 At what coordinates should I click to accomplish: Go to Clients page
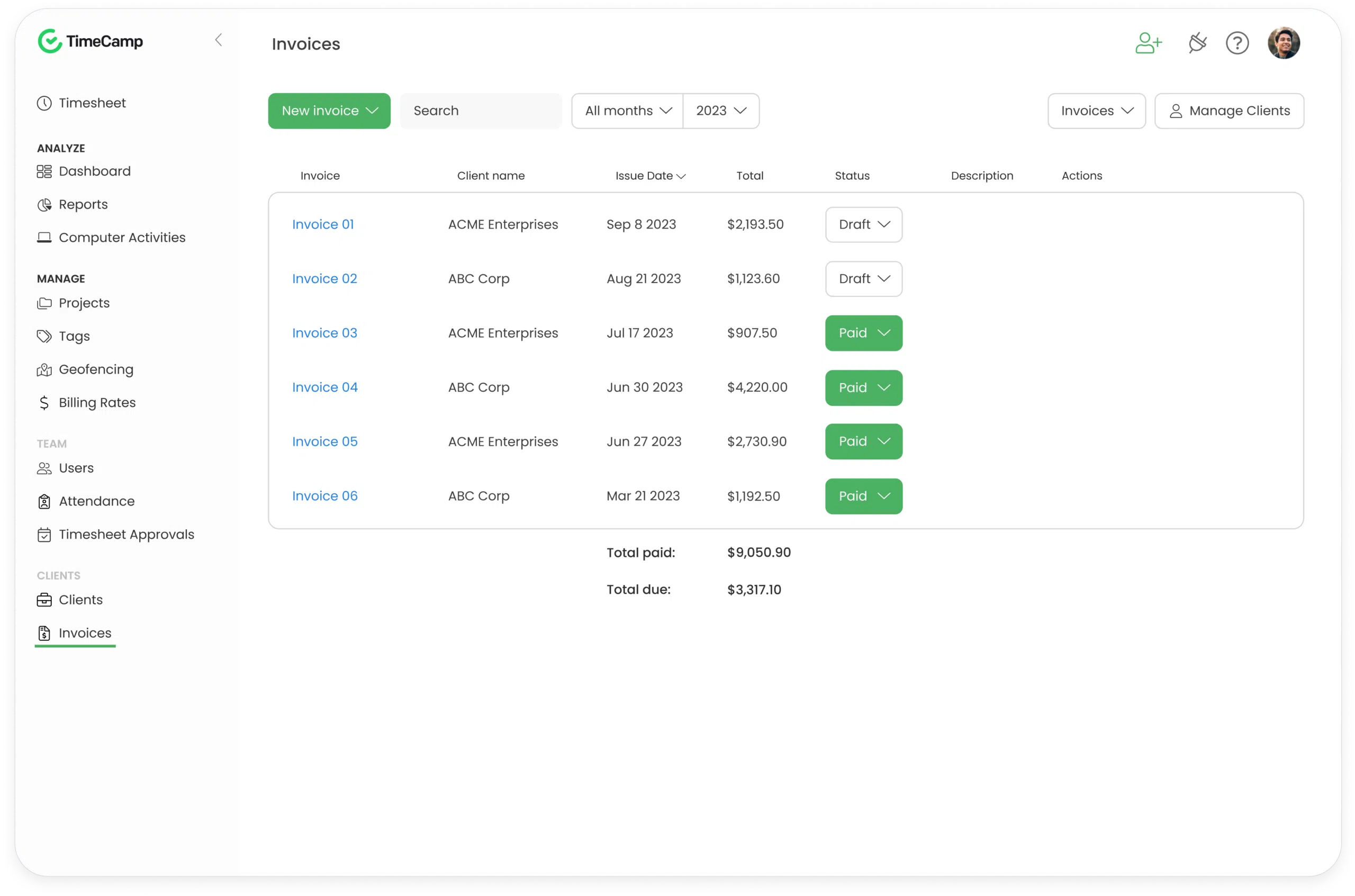coord(70,600)
